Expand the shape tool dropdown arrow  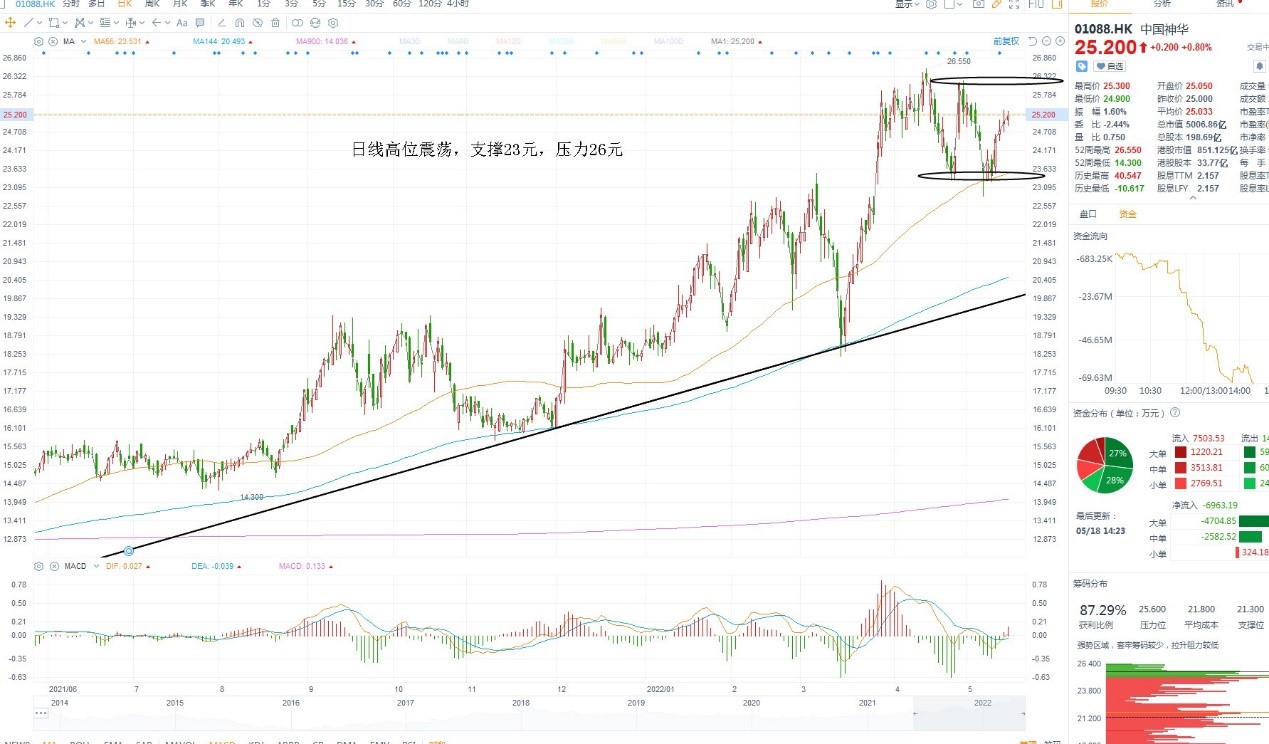pyautogui.click(x=65, y=22)
